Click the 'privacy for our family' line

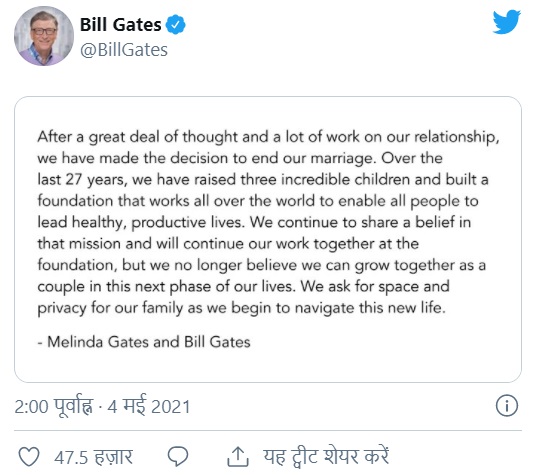241,308
